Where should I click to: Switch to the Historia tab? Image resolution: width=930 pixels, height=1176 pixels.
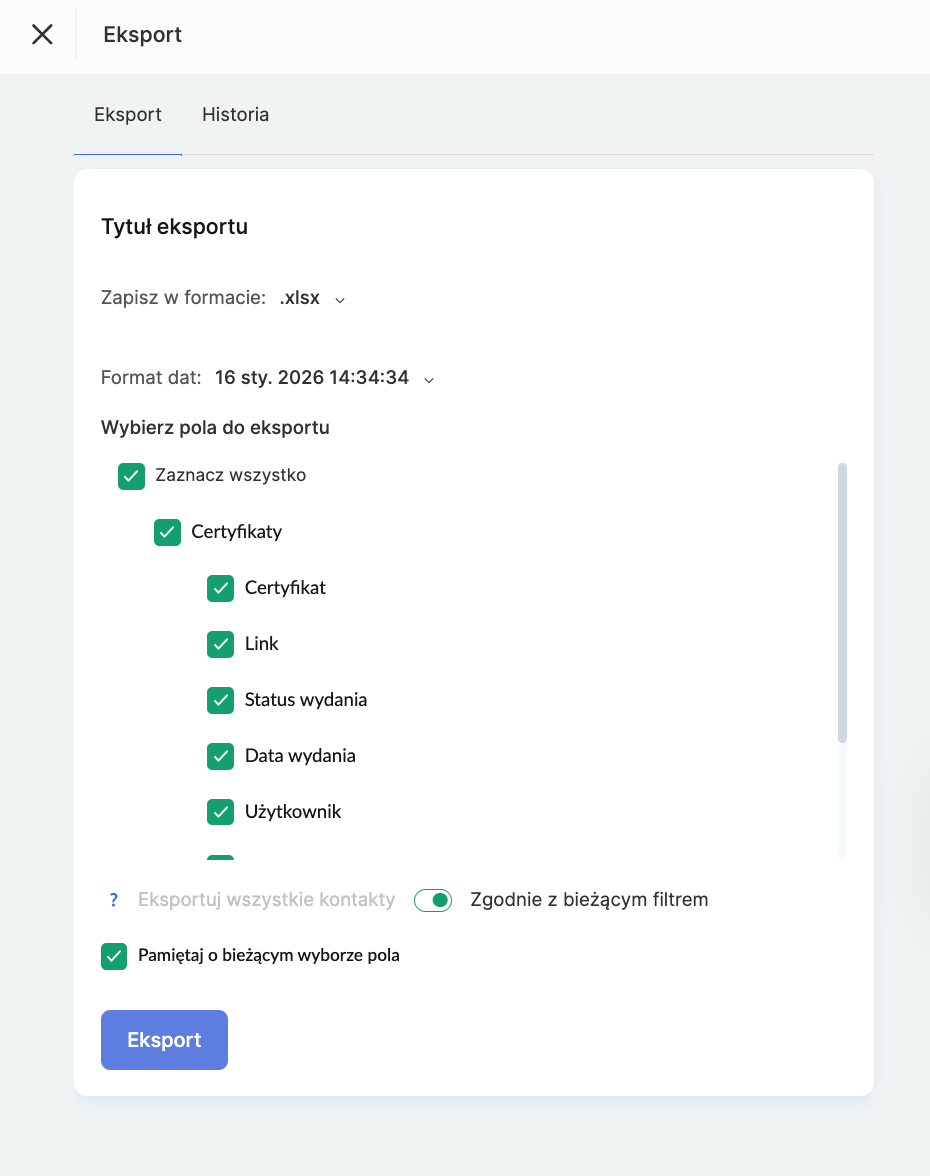click(235, 115)
